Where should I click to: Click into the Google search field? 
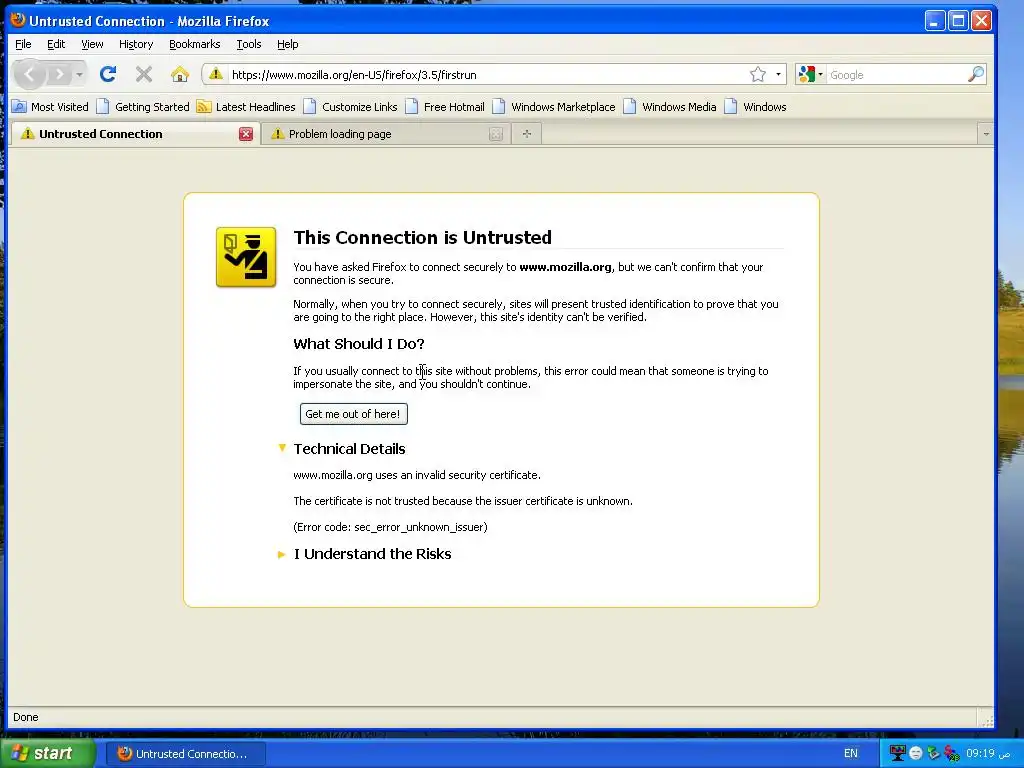tap(896, 74)
